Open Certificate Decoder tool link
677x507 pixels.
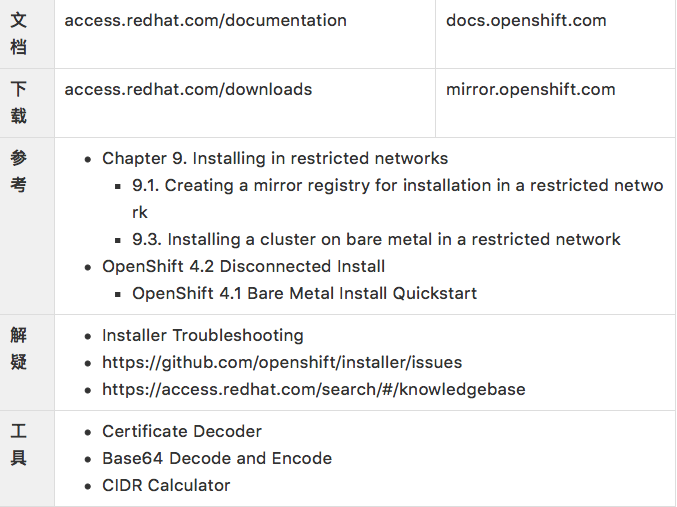(182, 431)
